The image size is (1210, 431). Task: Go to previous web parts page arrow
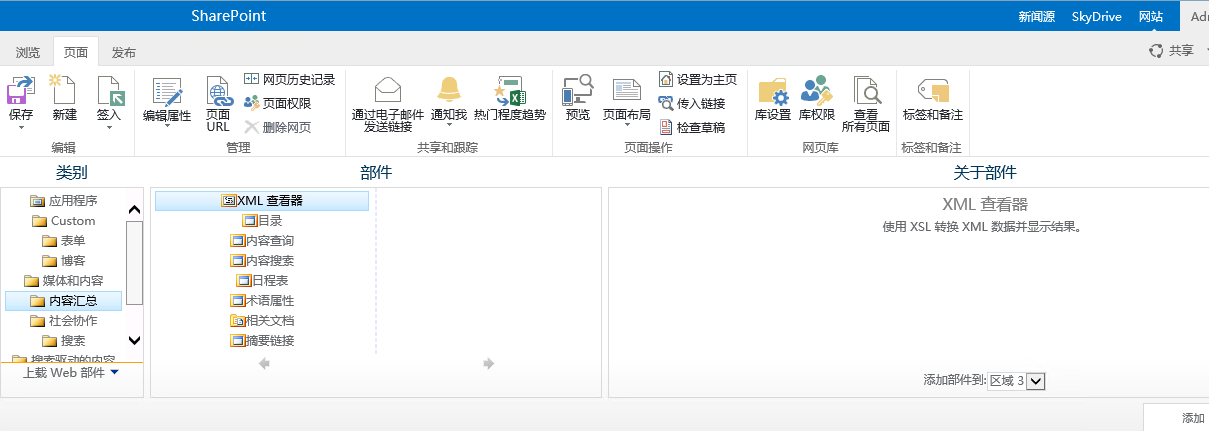(x=264, y=364)
